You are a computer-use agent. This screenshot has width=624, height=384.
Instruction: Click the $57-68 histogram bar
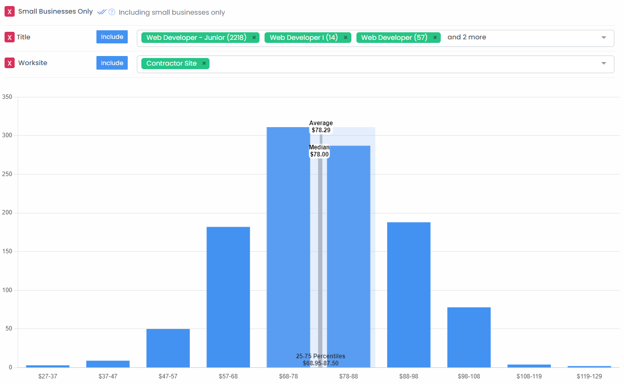228,297
